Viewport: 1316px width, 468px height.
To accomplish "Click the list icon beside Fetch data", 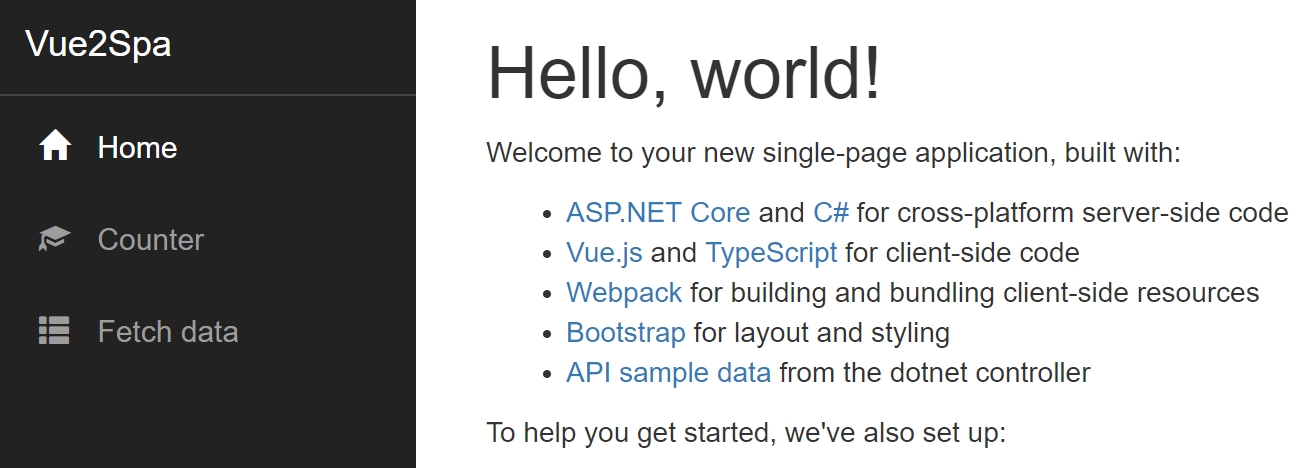I will coord(54,331).
